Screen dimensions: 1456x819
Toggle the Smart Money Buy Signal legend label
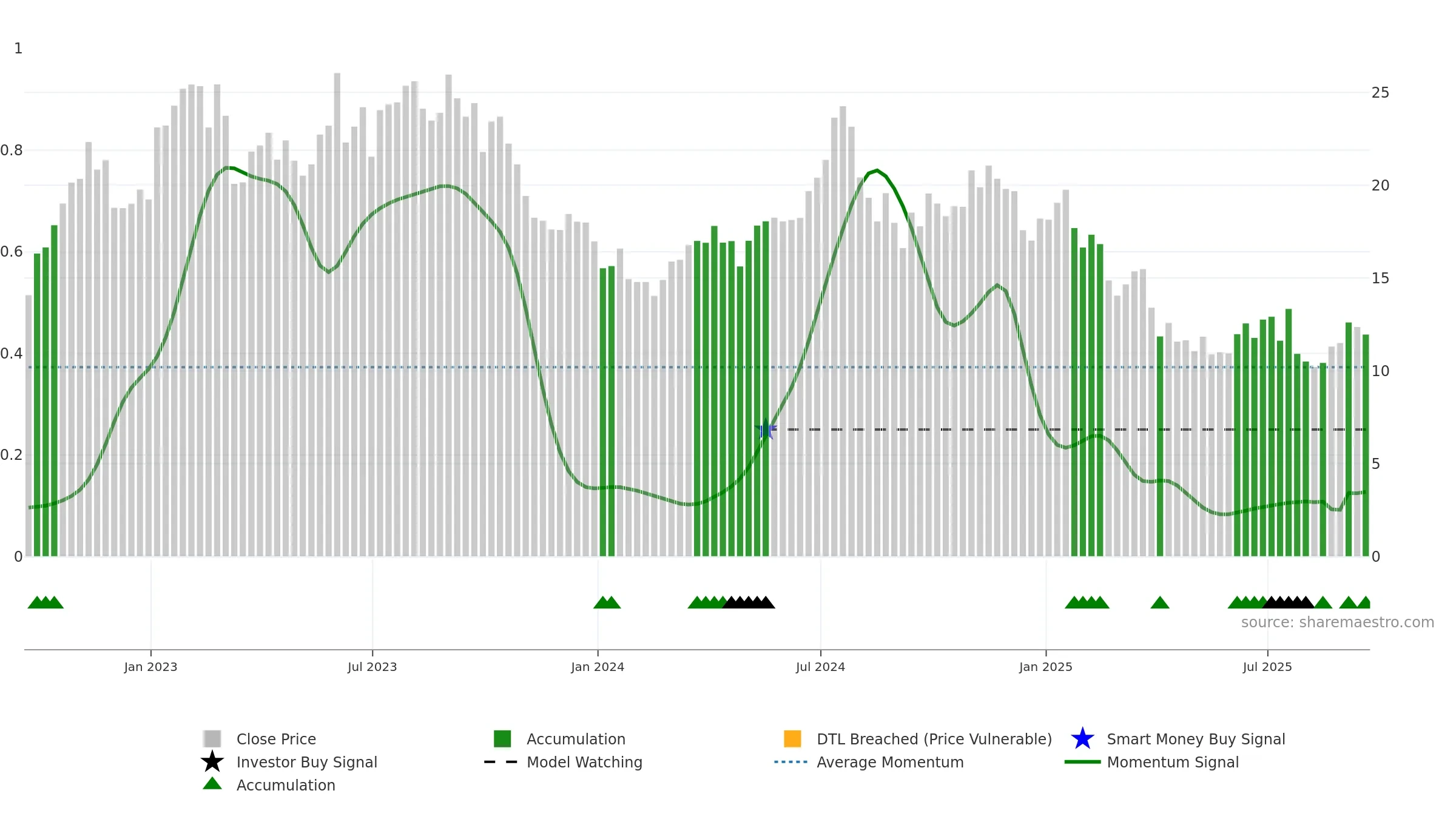1196,739
